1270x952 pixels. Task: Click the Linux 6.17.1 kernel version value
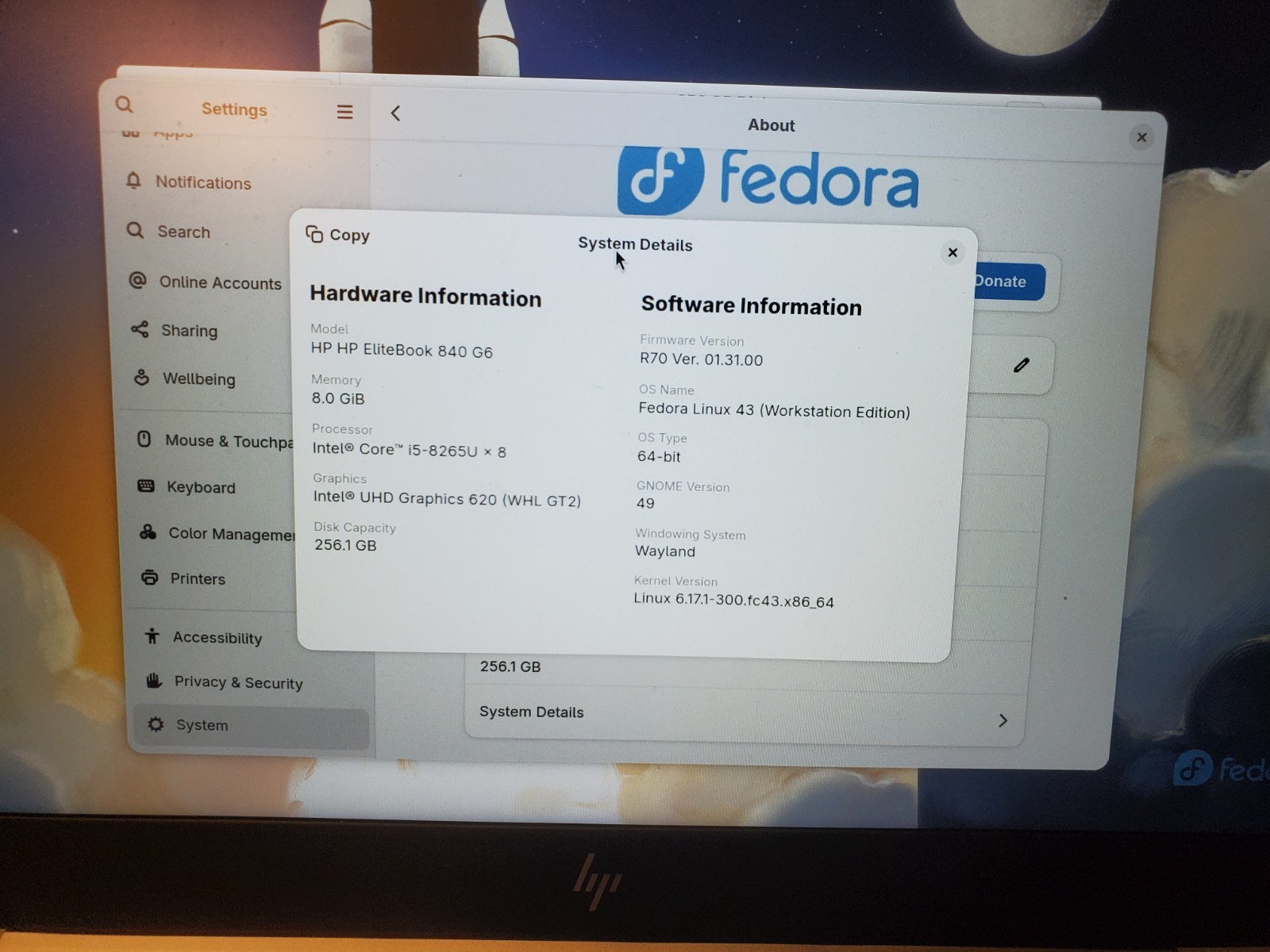pos(733,601)
